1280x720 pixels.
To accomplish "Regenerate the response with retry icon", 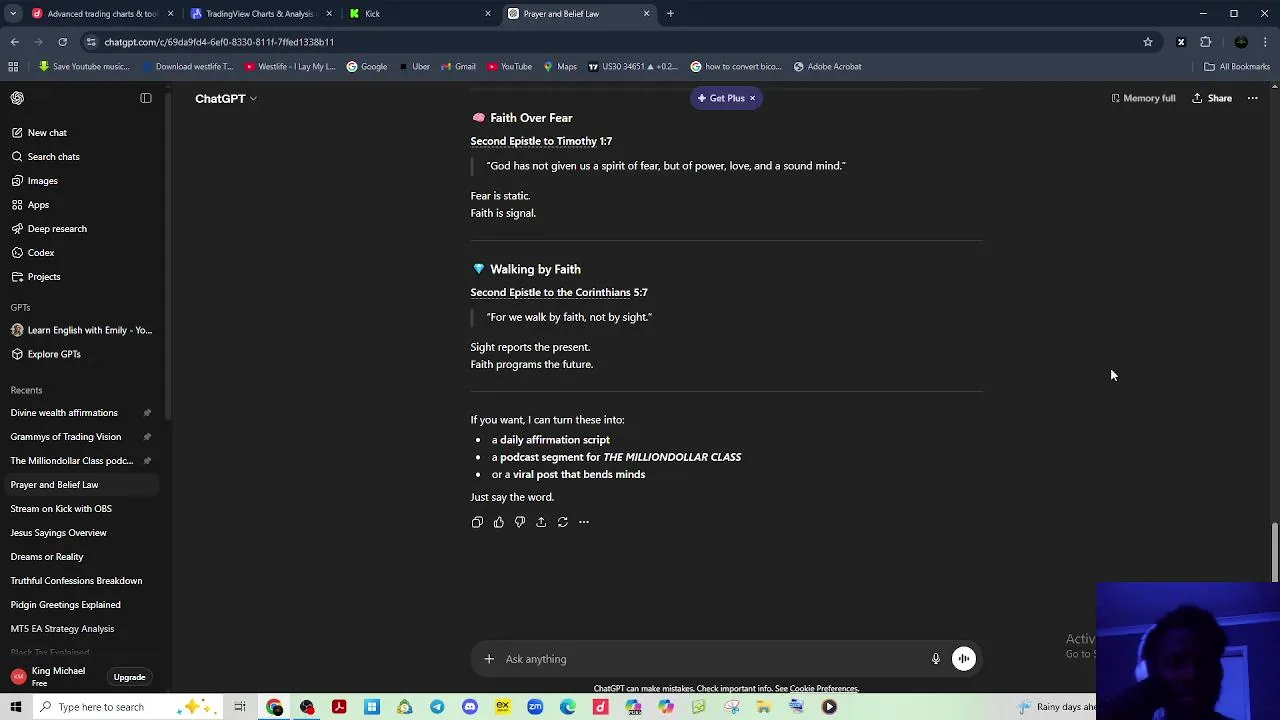I will pos(562,522).
